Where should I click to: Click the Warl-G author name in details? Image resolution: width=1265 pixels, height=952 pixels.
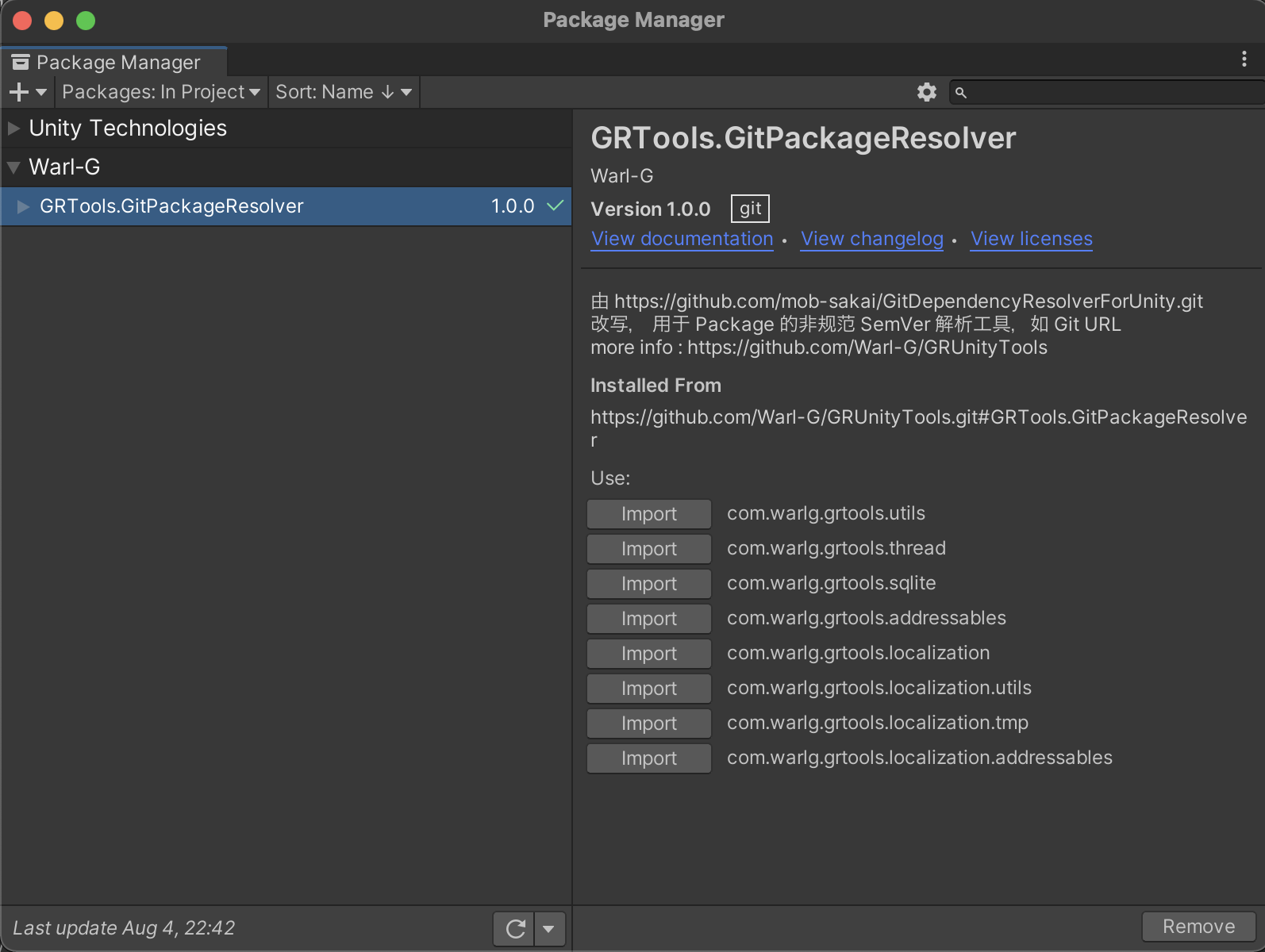coord(622,176)
